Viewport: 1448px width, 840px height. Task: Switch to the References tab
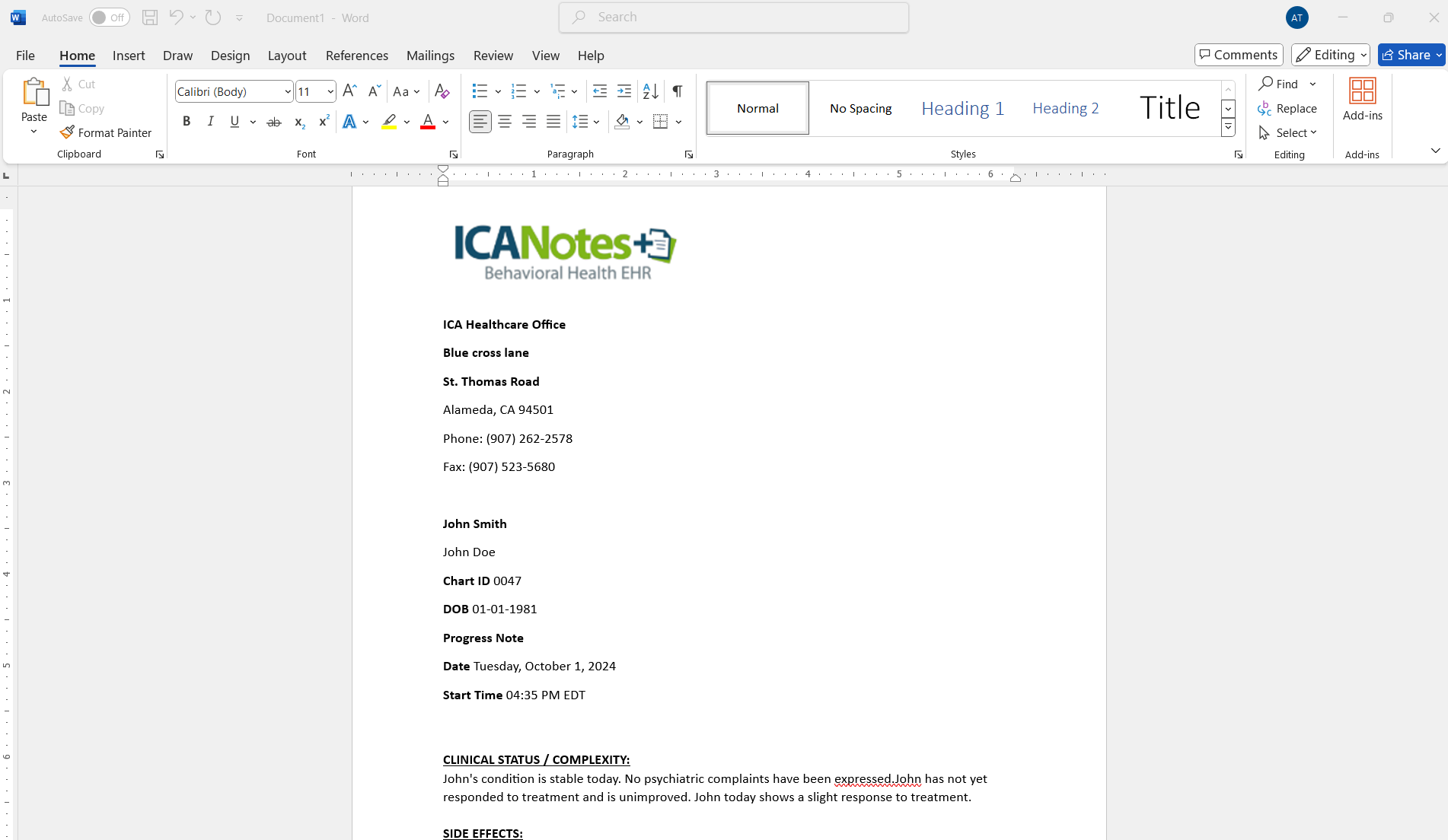point(357,55)
